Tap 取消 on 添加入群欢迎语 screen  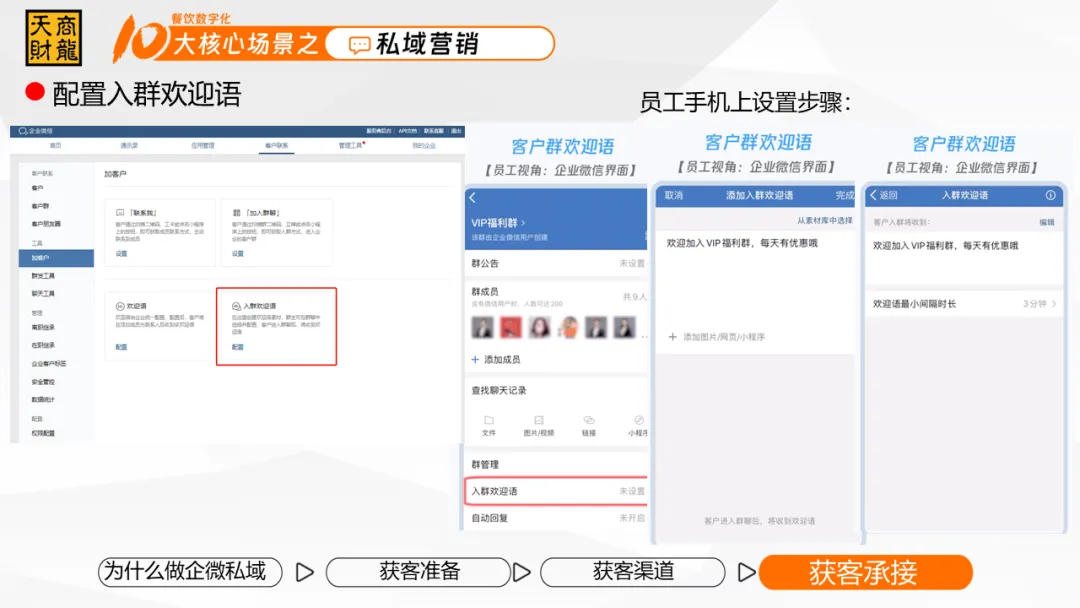tap(674, 196)
